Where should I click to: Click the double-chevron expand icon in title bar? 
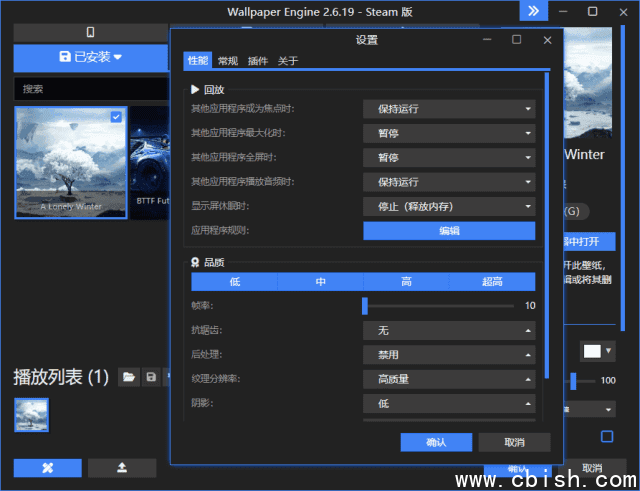tap(534, 11)
